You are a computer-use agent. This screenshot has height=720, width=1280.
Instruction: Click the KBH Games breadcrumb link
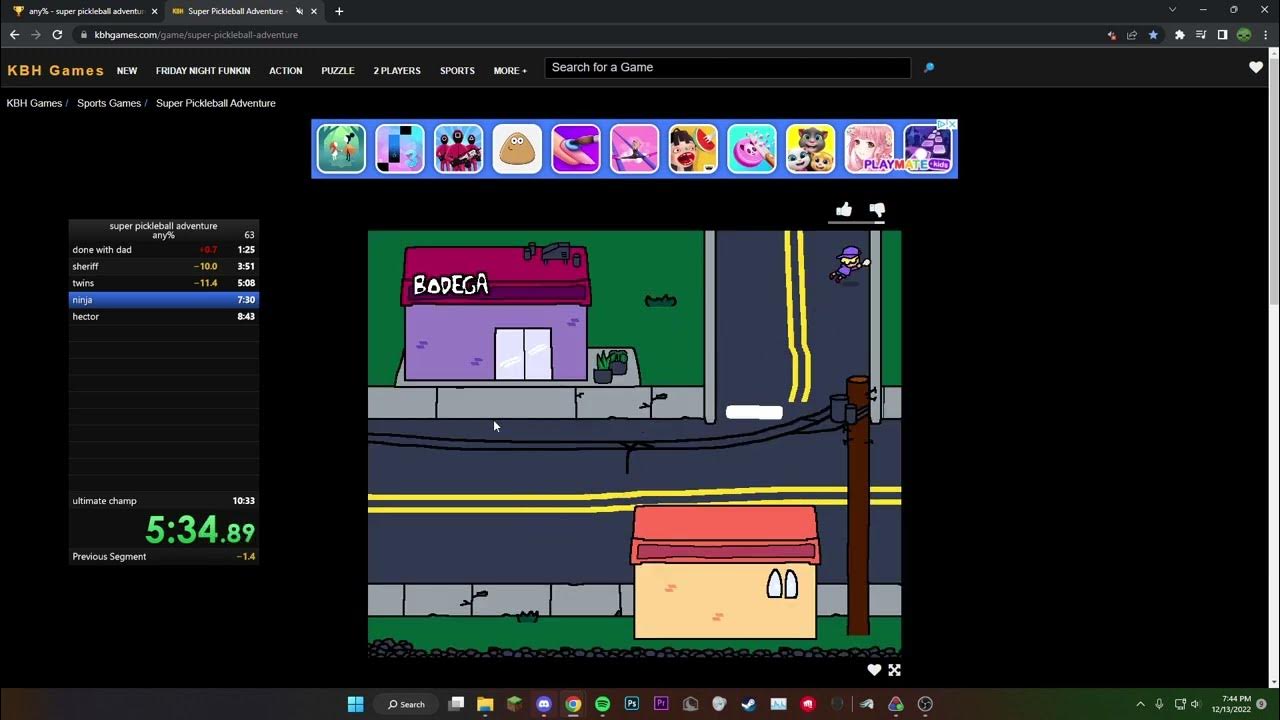34,103
